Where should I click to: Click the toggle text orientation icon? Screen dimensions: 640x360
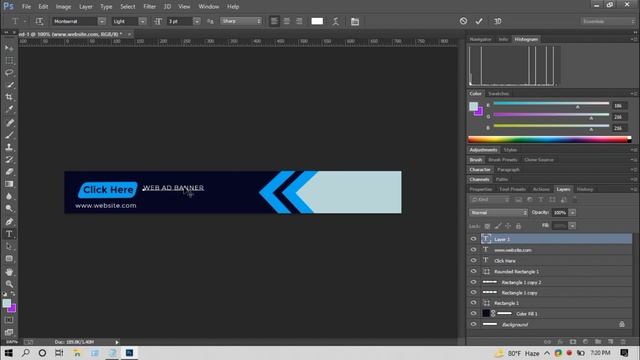click(x=39, y=21)
